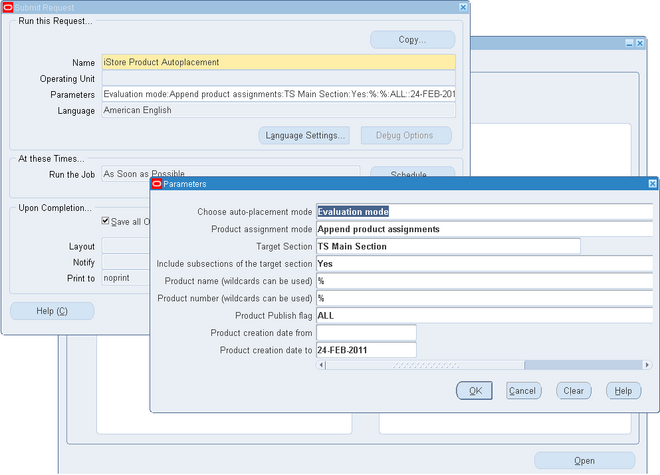Click the Product number wildcard field
Screen dimensions: 660x475
tap(484, 298)
